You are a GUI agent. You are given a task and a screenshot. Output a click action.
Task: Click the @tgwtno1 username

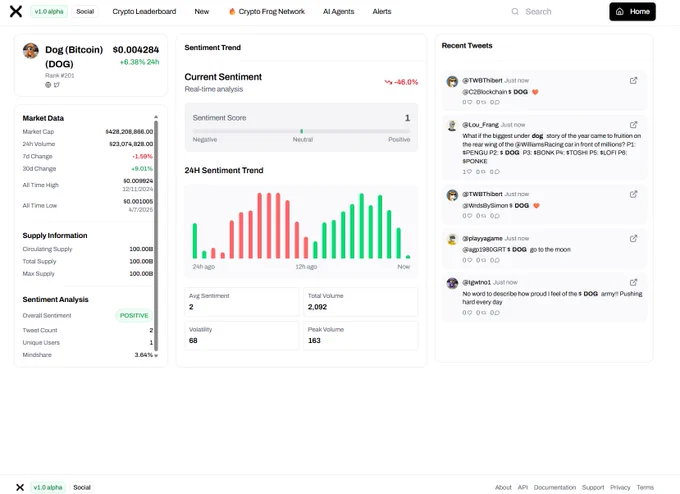[477, 282]
